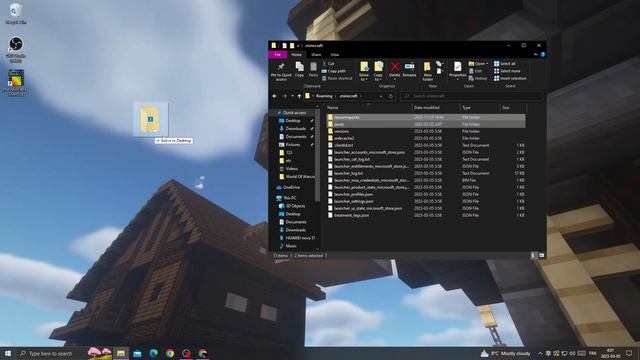The width and height of the screenshot is (640, 360).
Task: Open Explorer help question mark icon
Action: [x=542, y=54]
